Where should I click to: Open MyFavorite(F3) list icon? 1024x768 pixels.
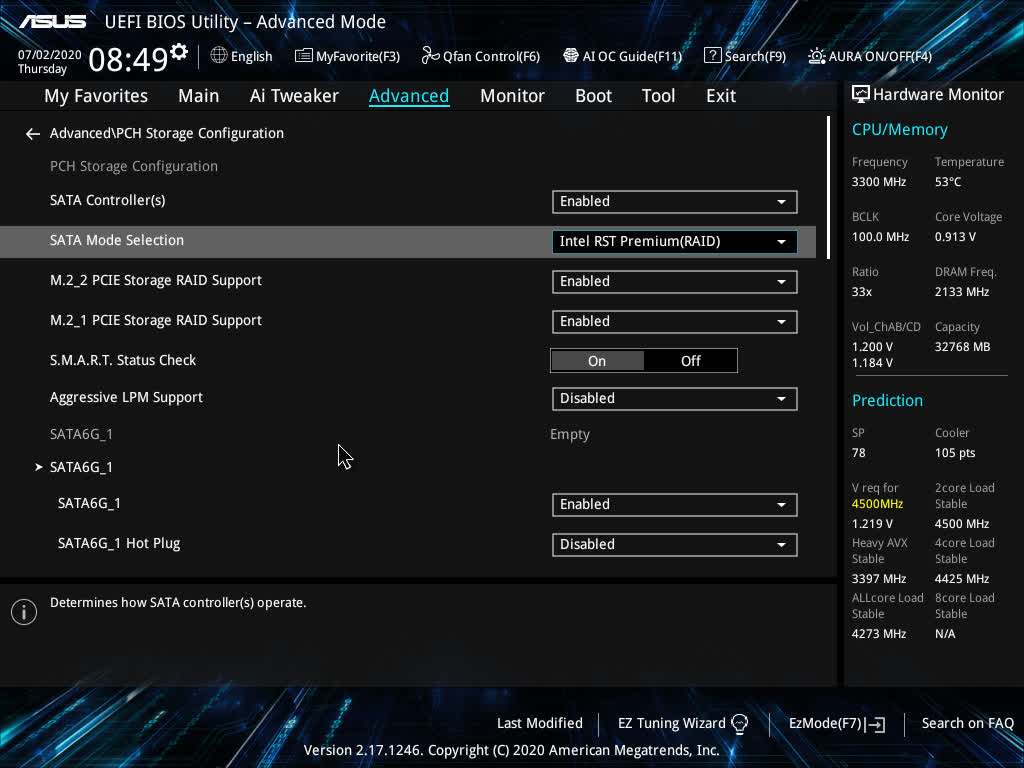(303, 56)
